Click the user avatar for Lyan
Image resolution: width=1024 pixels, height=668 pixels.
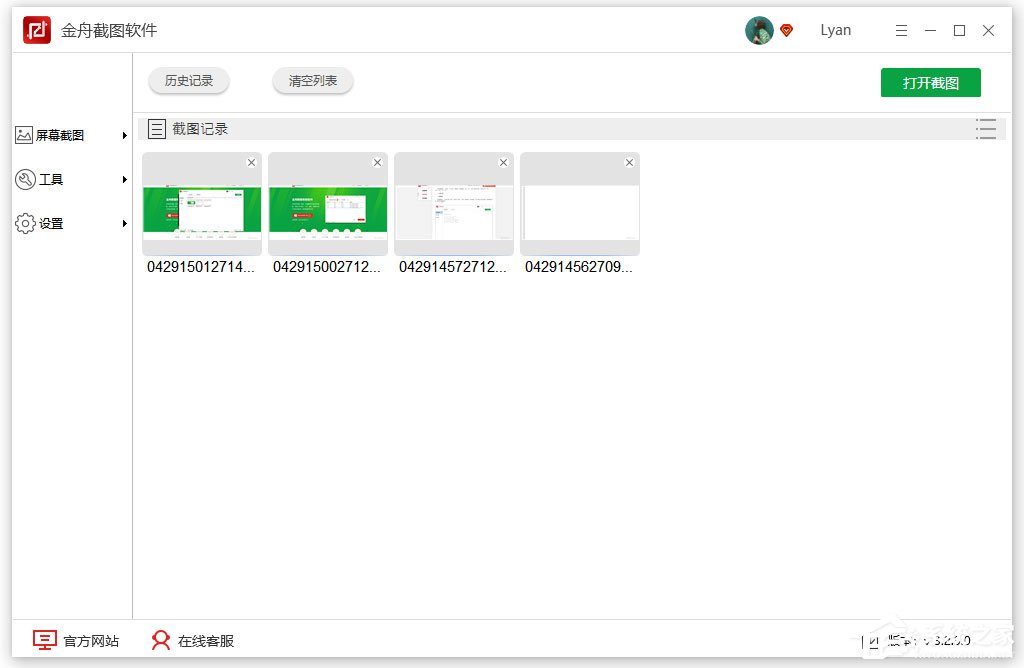click(x=759, y=30)
